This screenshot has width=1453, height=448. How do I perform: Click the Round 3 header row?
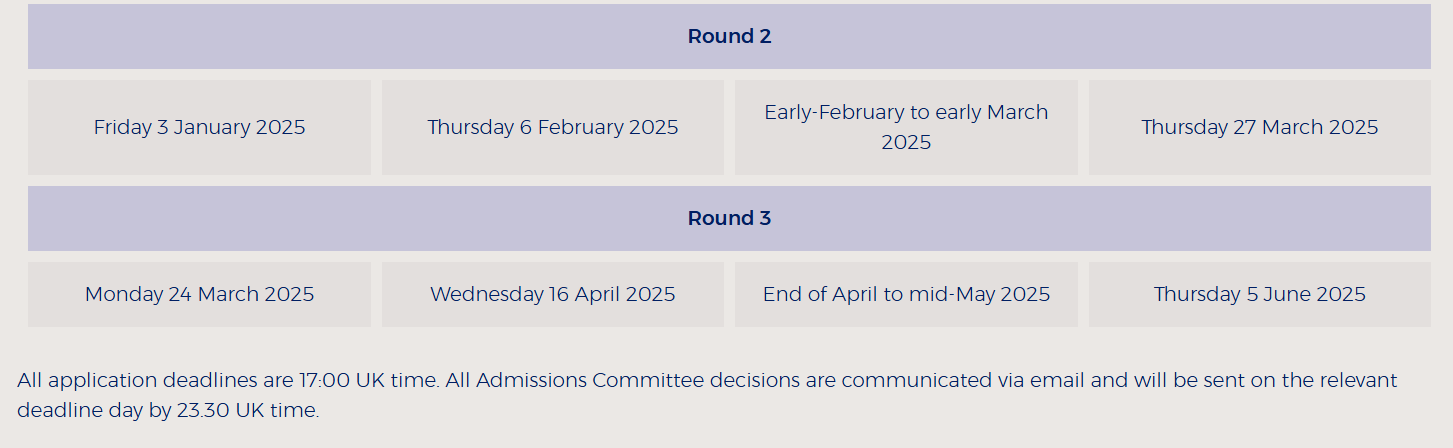729,219
